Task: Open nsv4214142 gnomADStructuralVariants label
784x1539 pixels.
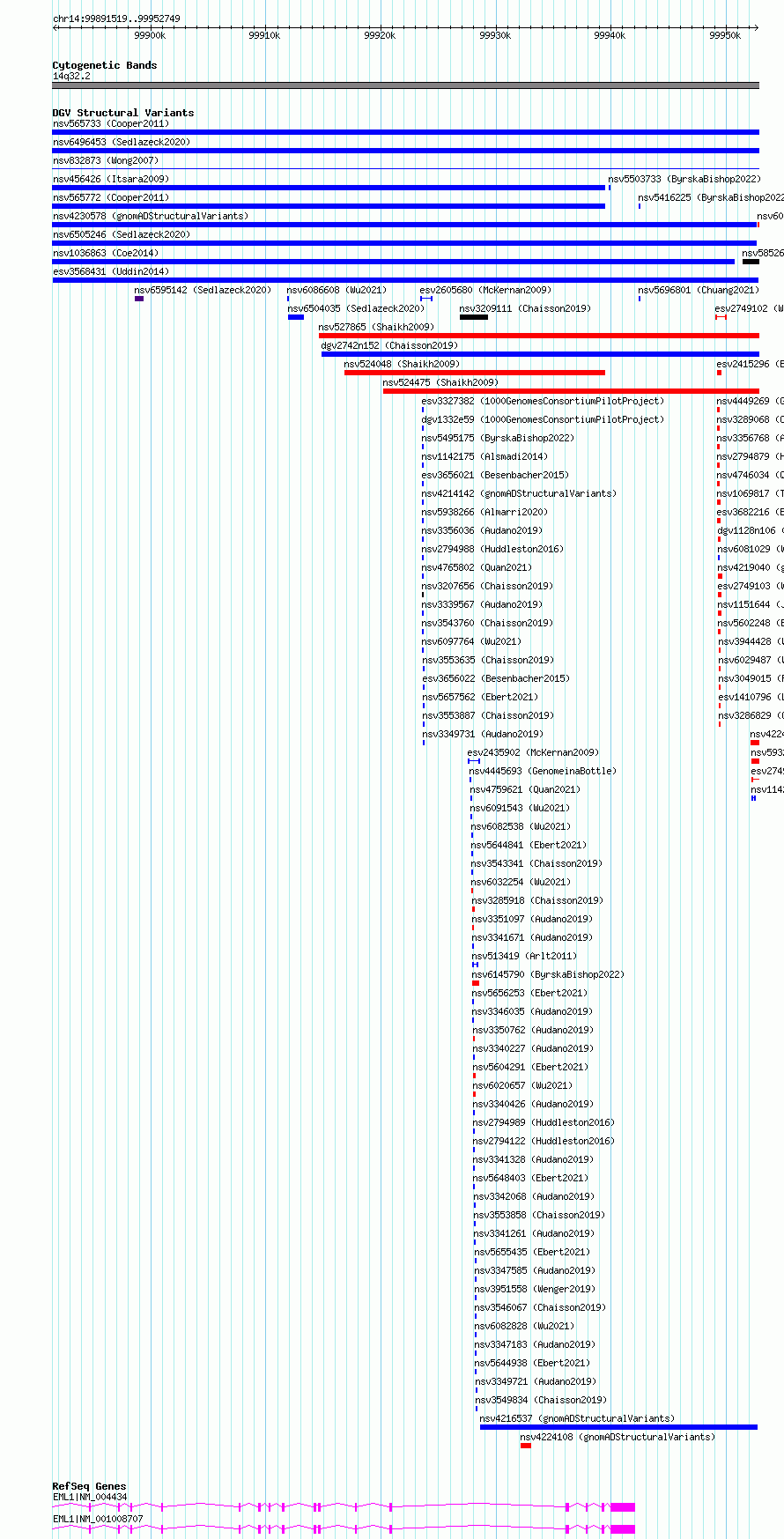Action: (x=519, y=494)
